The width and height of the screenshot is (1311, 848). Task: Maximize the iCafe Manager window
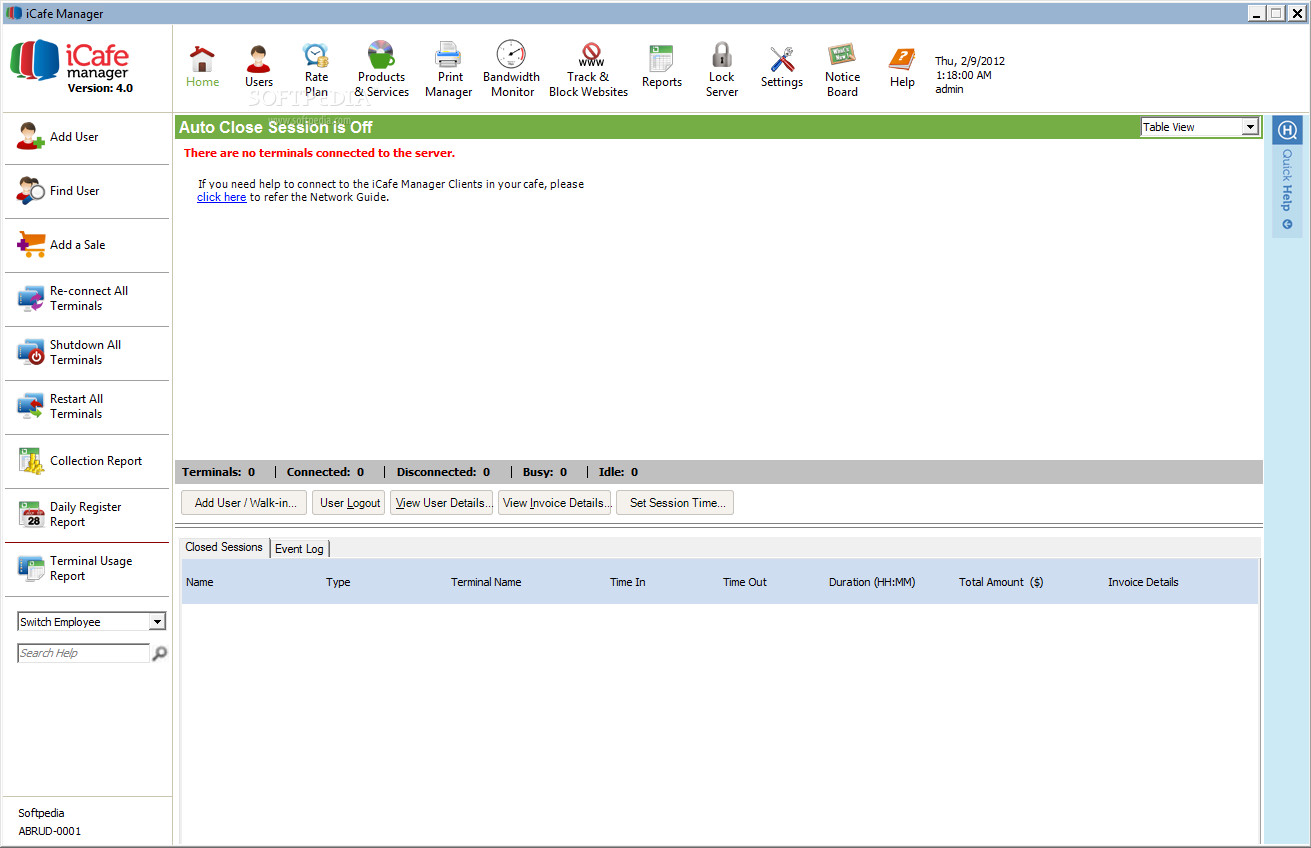point(1277,13)
